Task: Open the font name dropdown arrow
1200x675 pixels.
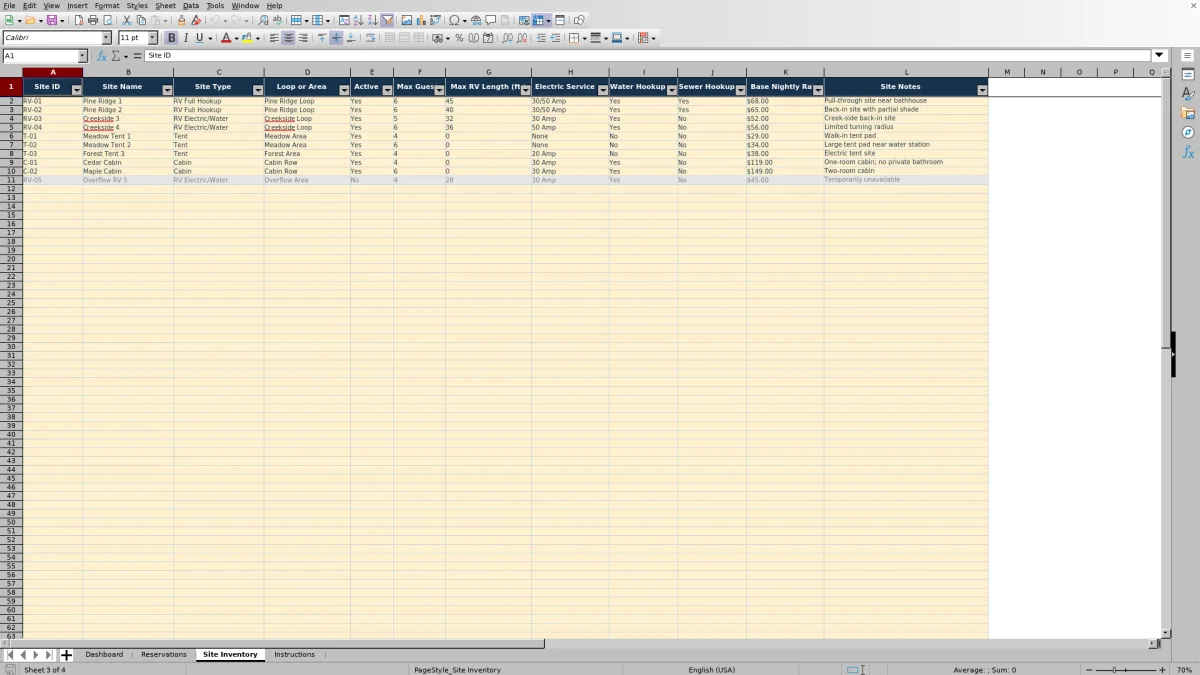Action: 106,38
